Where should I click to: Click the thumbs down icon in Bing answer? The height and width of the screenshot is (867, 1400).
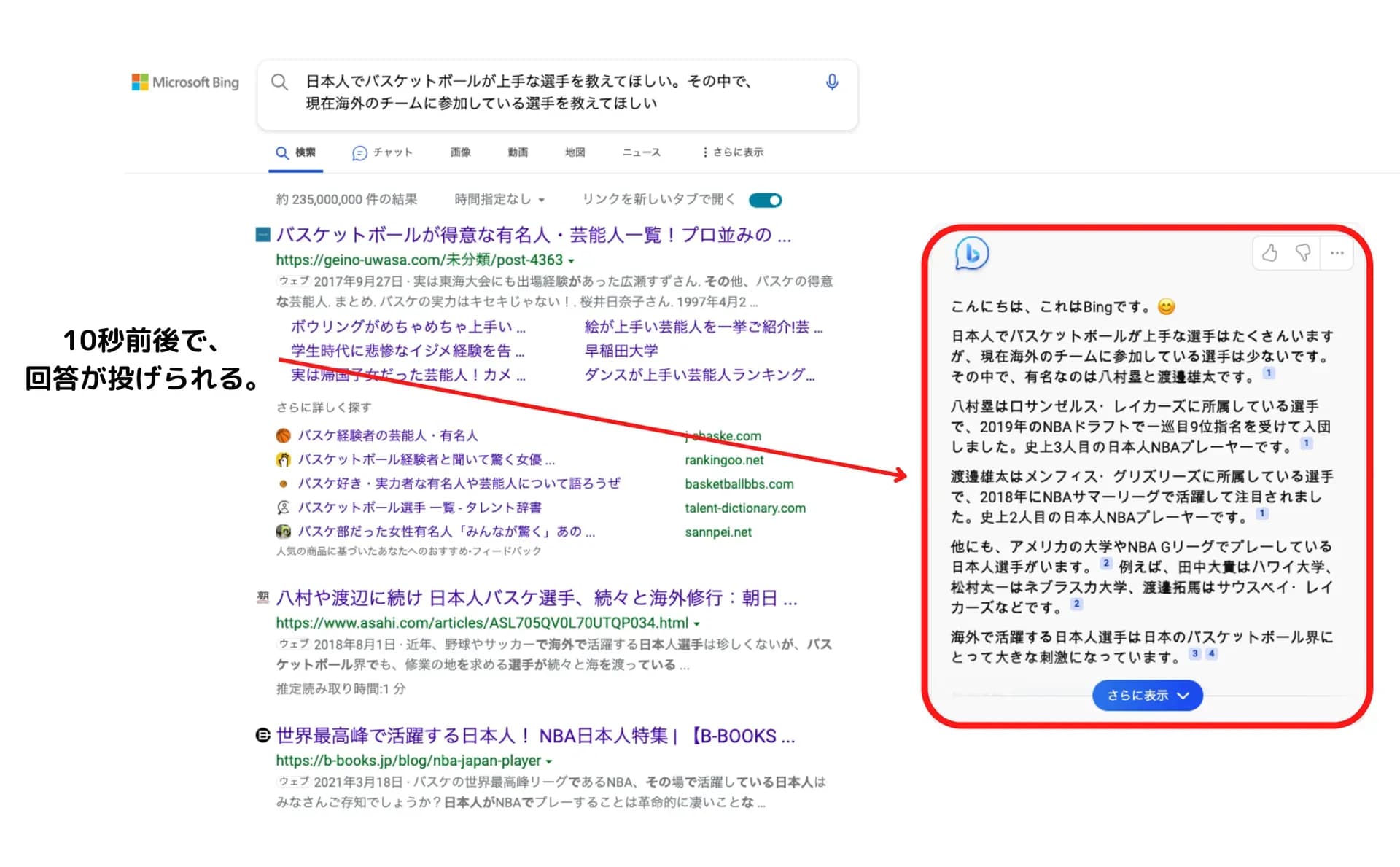(x=1302, y=253)
